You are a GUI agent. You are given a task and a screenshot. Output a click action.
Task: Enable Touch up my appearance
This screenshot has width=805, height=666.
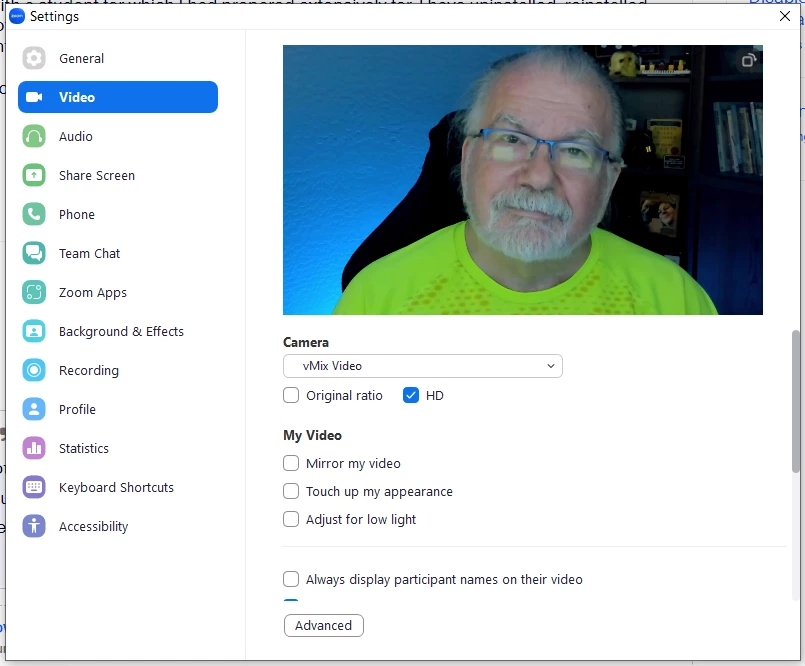(x=291, y=491)
